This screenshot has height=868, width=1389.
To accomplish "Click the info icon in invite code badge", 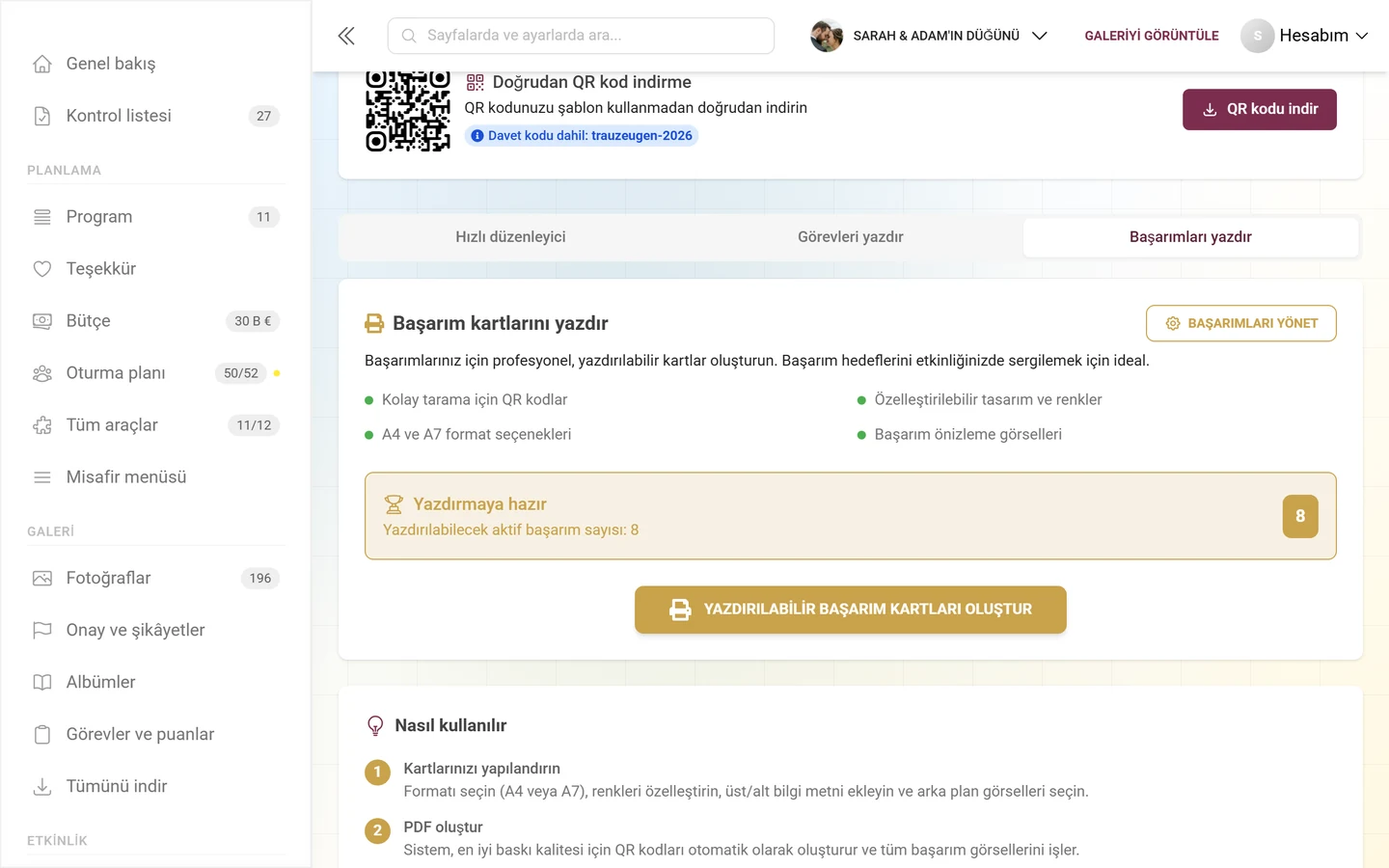I will [477, 136].
